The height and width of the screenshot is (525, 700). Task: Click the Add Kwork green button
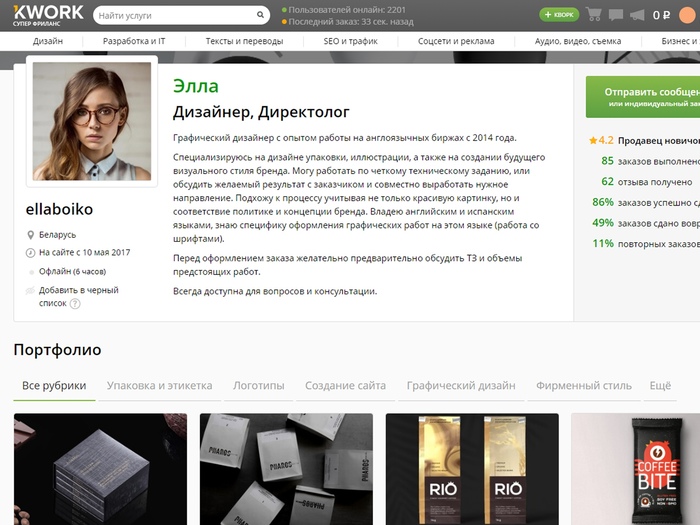click(559, 15)
